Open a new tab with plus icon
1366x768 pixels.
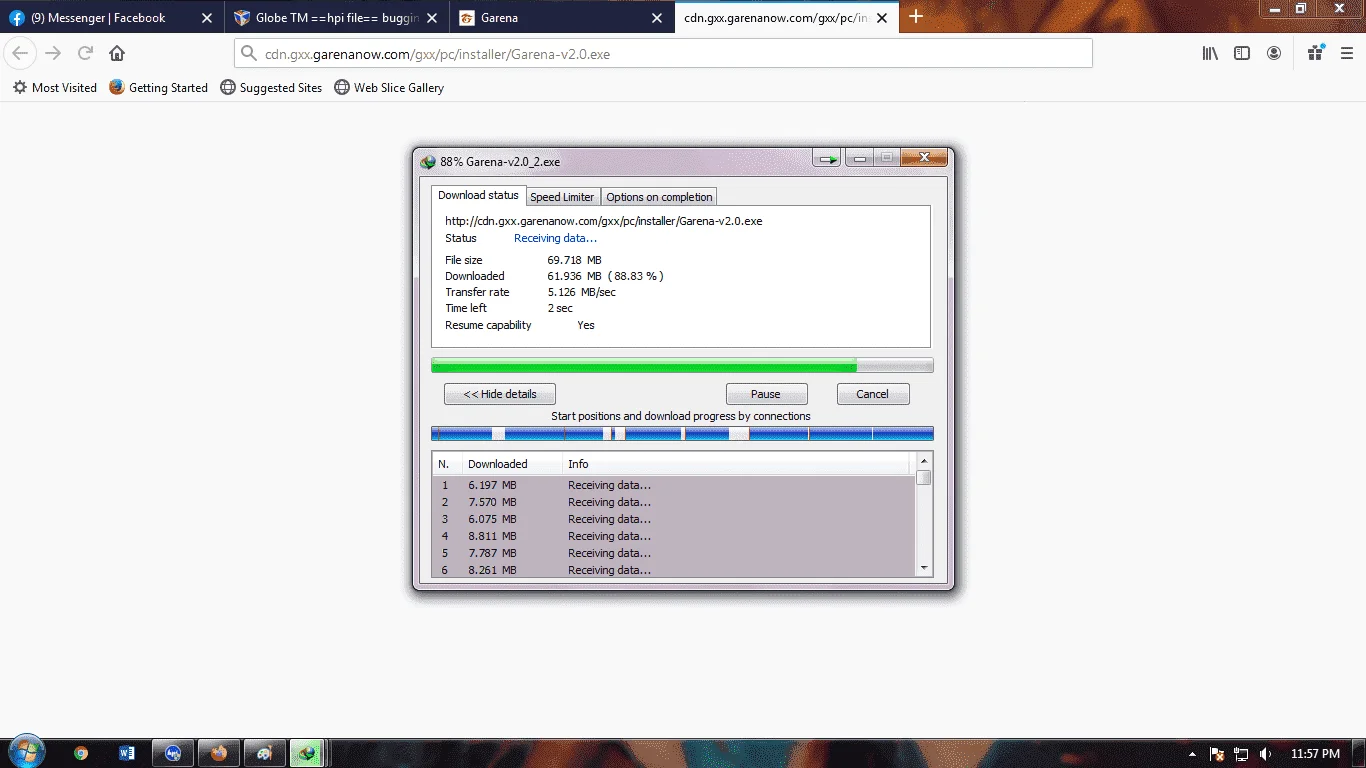(916, 17)
